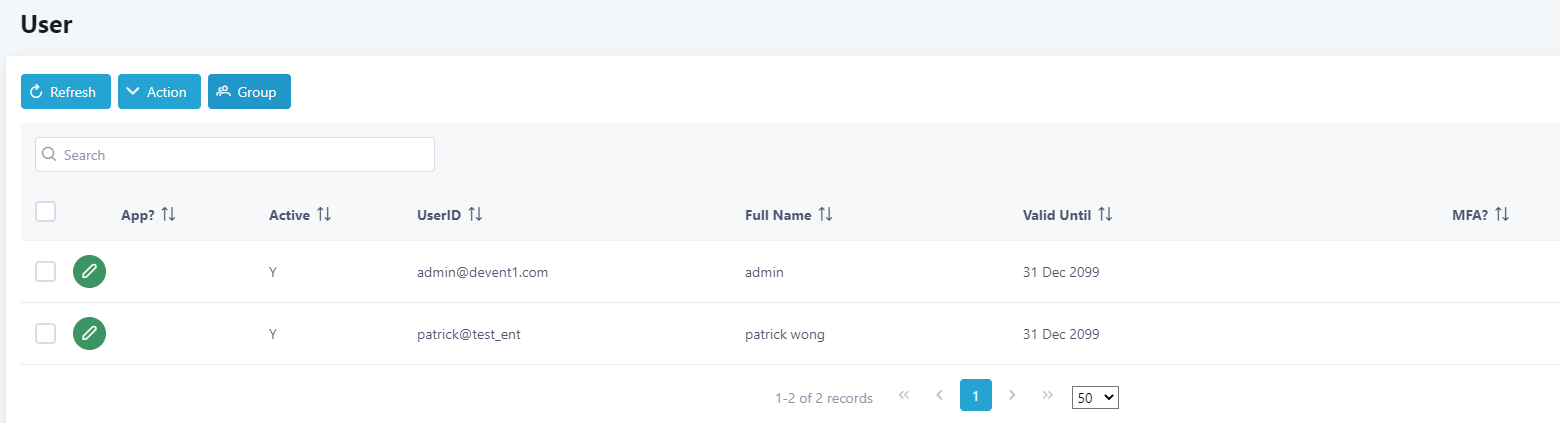Sort by MFA? column arrows
This screenshot has height=423, width=1560.
coord(1502,214)
